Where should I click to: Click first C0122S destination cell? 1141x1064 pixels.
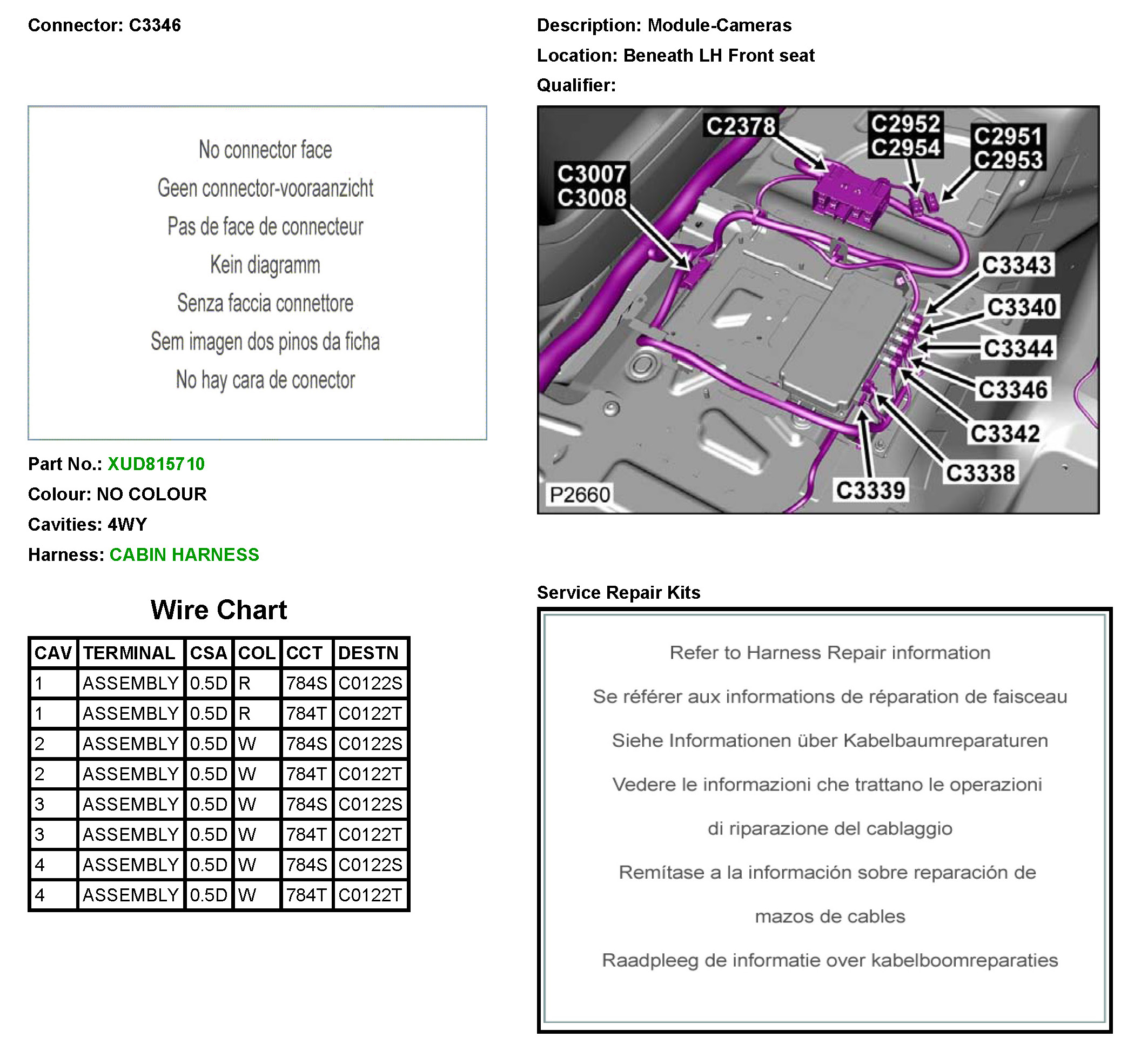(370, 683)
